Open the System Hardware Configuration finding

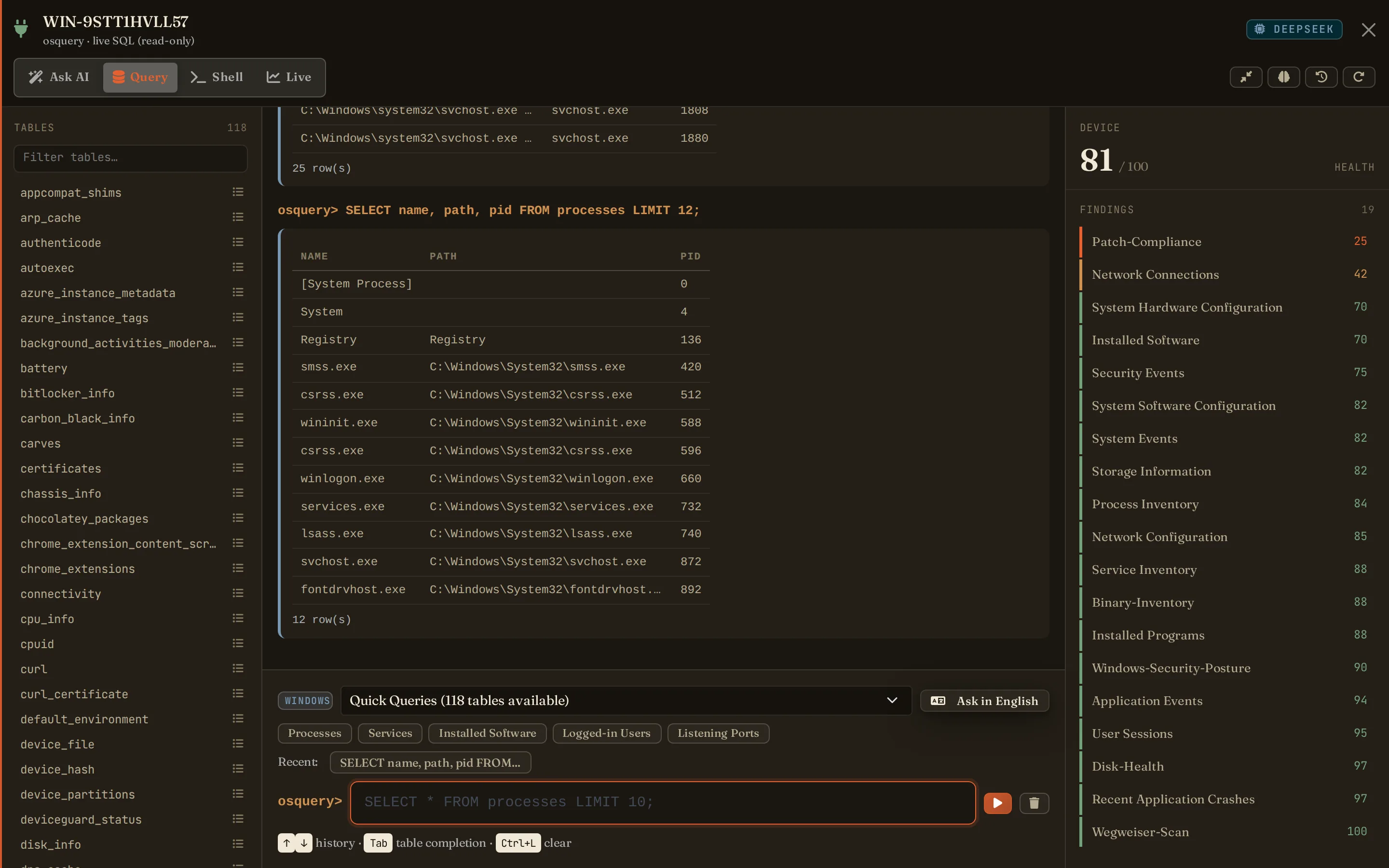(x=1227, y=307)
